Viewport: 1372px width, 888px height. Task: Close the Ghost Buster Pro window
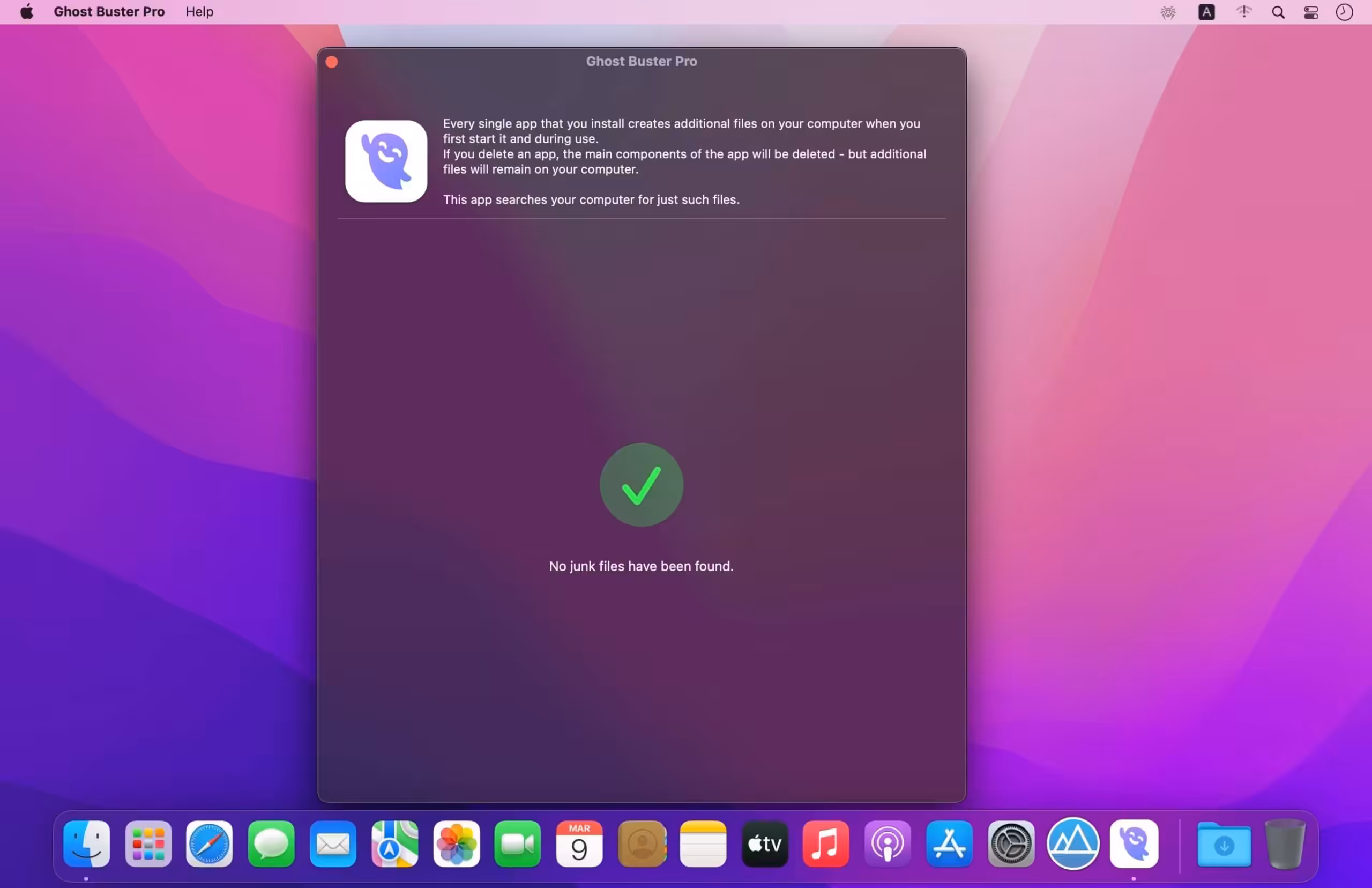[331, 62]
